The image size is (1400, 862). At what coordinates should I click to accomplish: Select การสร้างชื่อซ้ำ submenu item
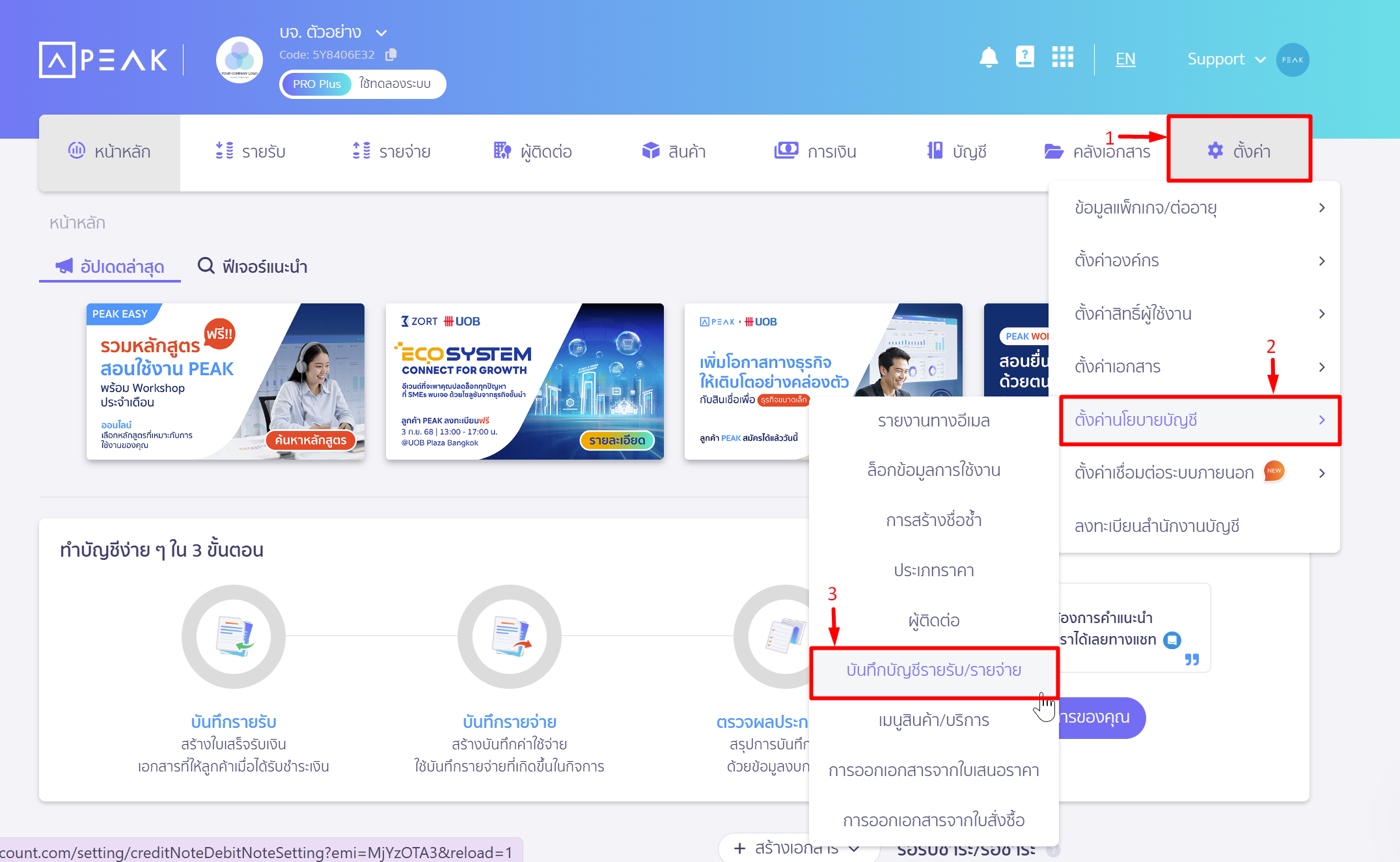pos(933,520)
